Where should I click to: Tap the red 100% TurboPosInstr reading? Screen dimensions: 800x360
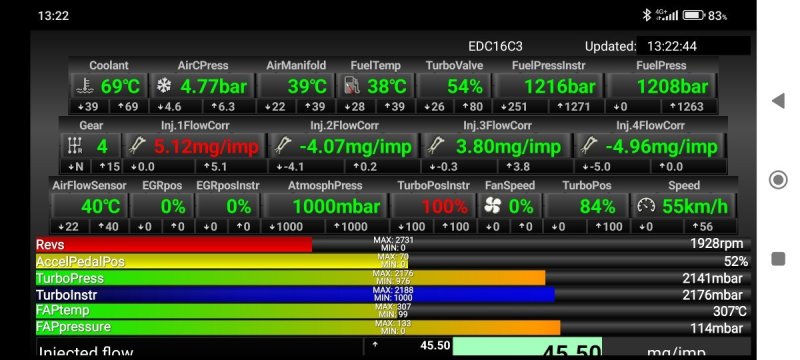pyautogui.click(x=444, y=207)
